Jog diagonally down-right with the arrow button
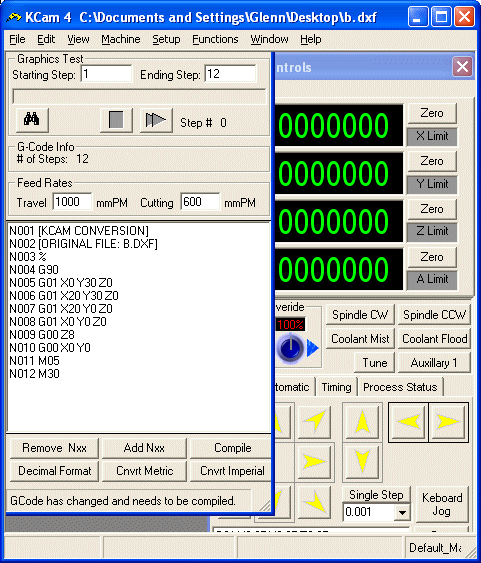481x563 pixels. pyautogui.click(x=314, y=502)
